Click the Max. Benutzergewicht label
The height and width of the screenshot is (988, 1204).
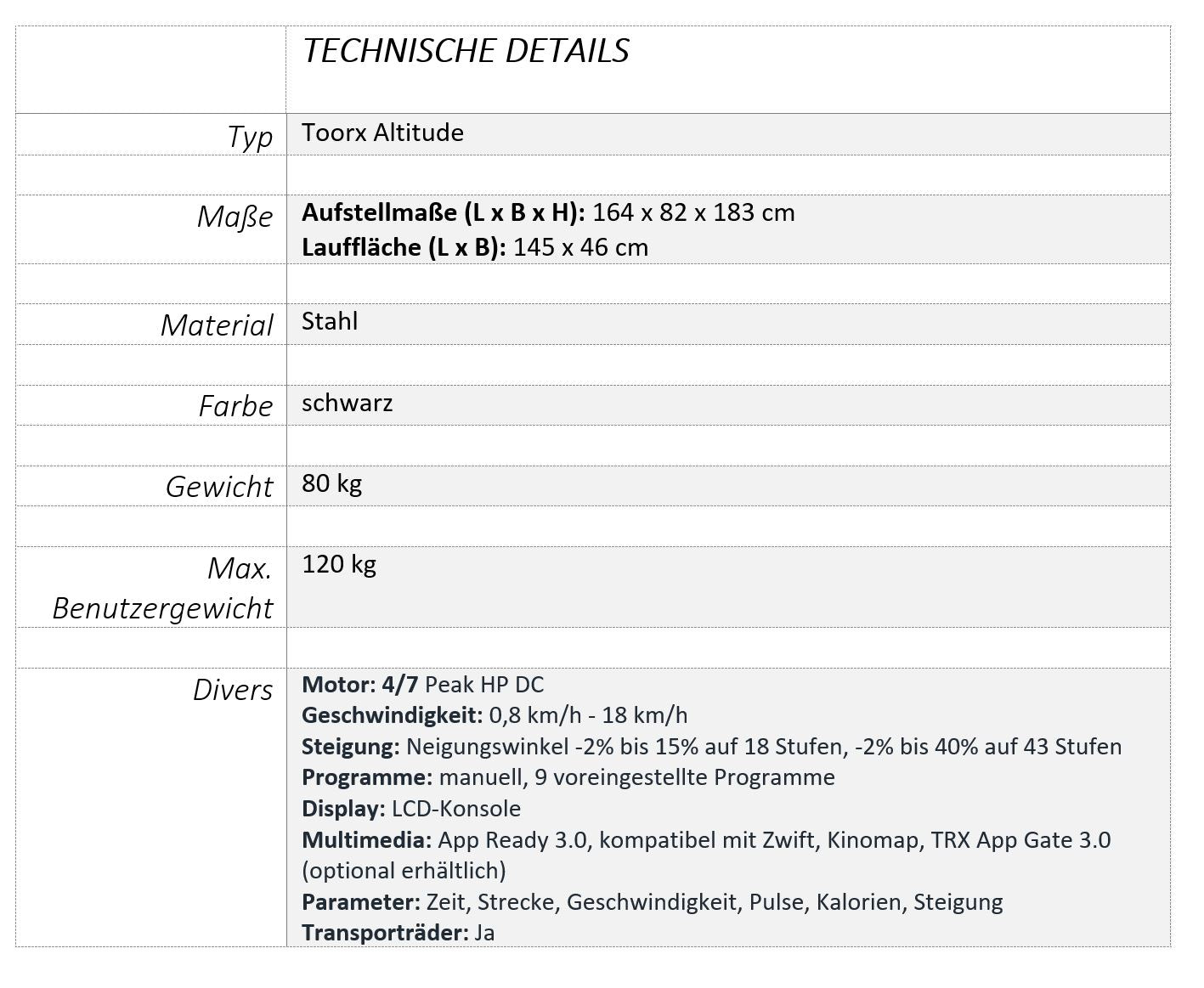162,588
